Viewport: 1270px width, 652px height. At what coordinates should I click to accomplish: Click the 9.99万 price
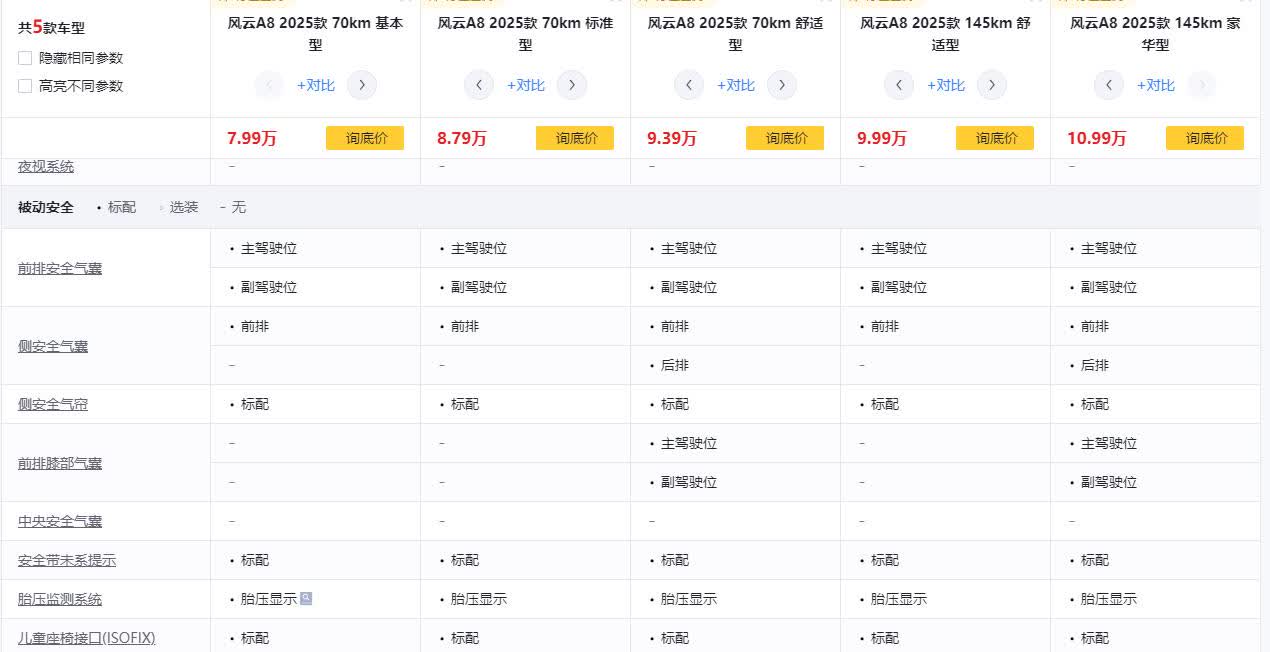tap(882, 138)
